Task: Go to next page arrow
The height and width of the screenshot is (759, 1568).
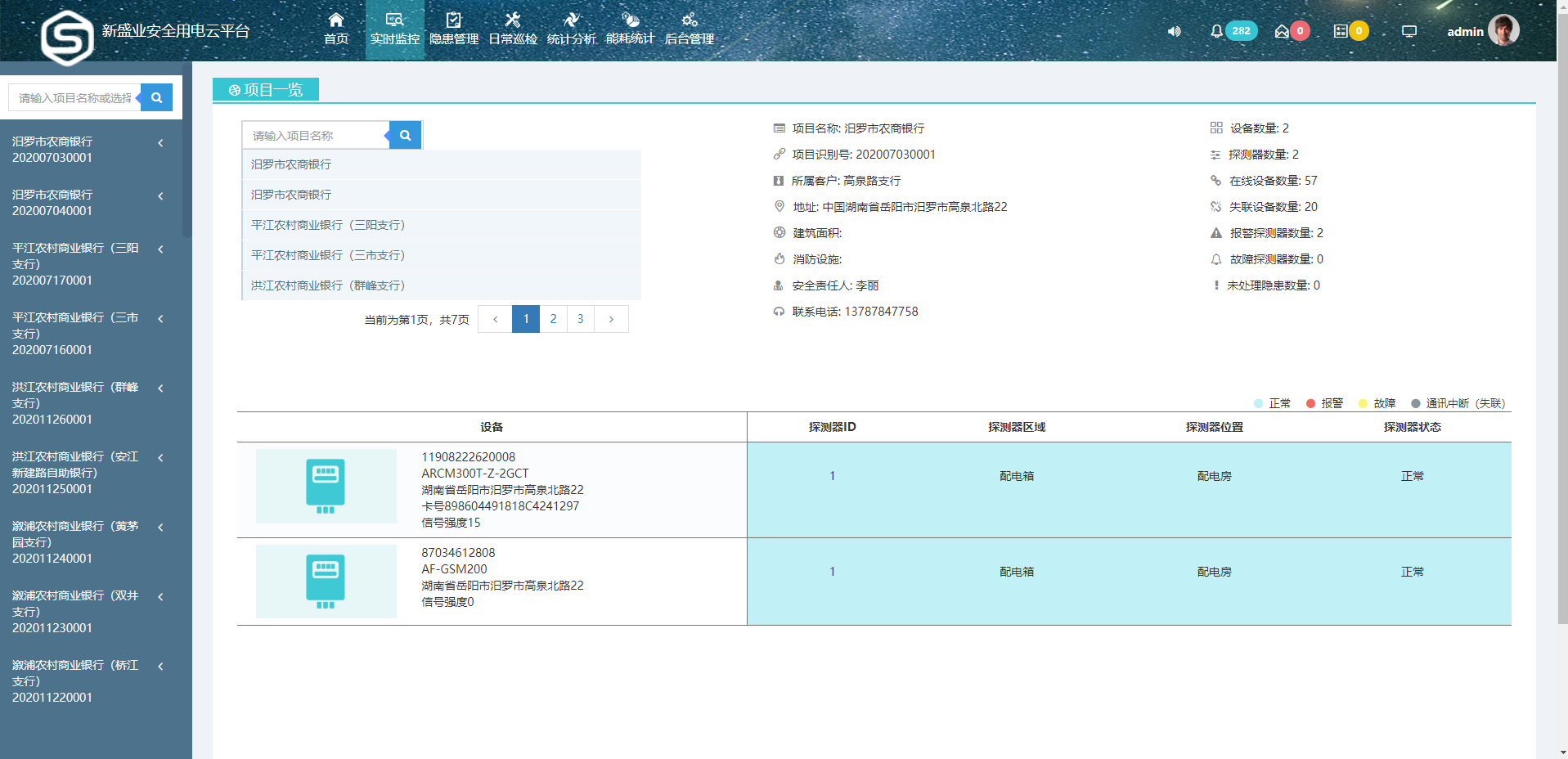Action: tap(611, 319)
